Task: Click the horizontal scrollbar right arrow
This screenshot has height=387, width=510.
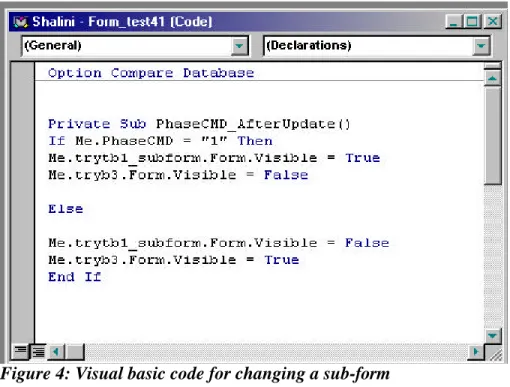Action: tap(475, 352)
